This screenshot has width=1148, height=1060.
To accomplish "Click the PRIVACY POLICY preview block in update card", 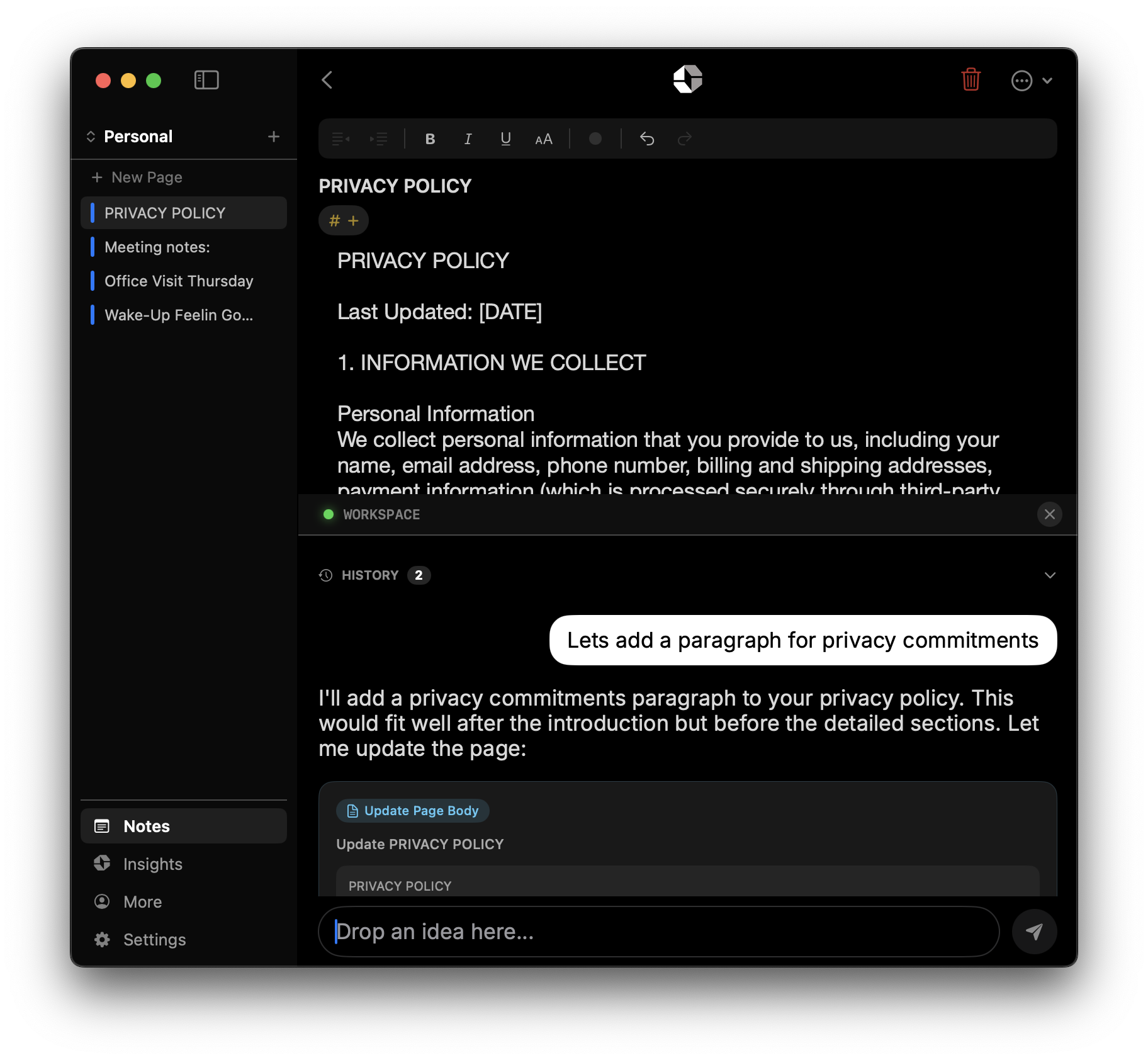I will pyautogui.click(x=687, y=881).
